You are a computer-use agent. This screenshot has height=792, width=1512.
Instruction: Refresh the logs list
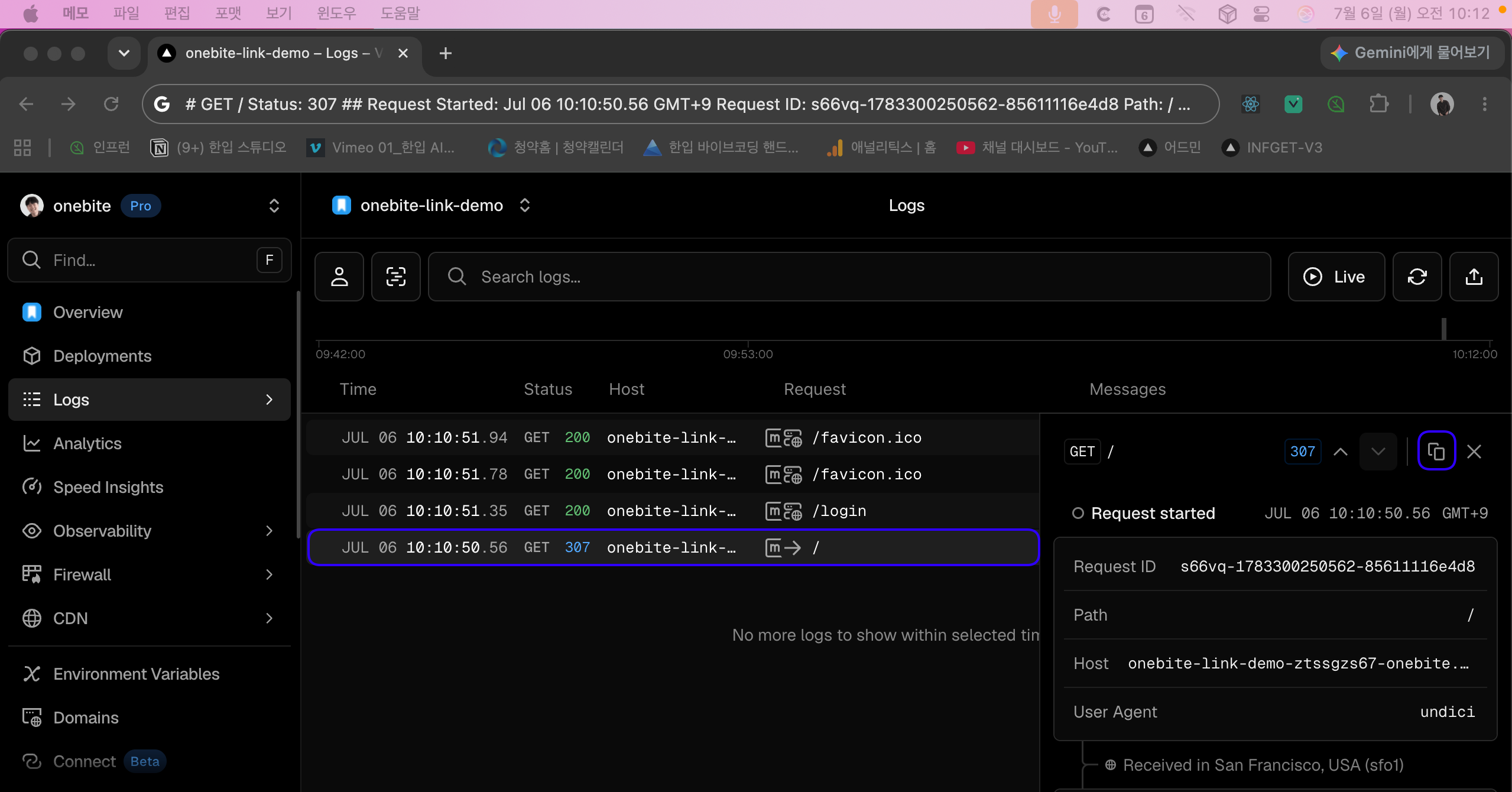click(1417, 277)
